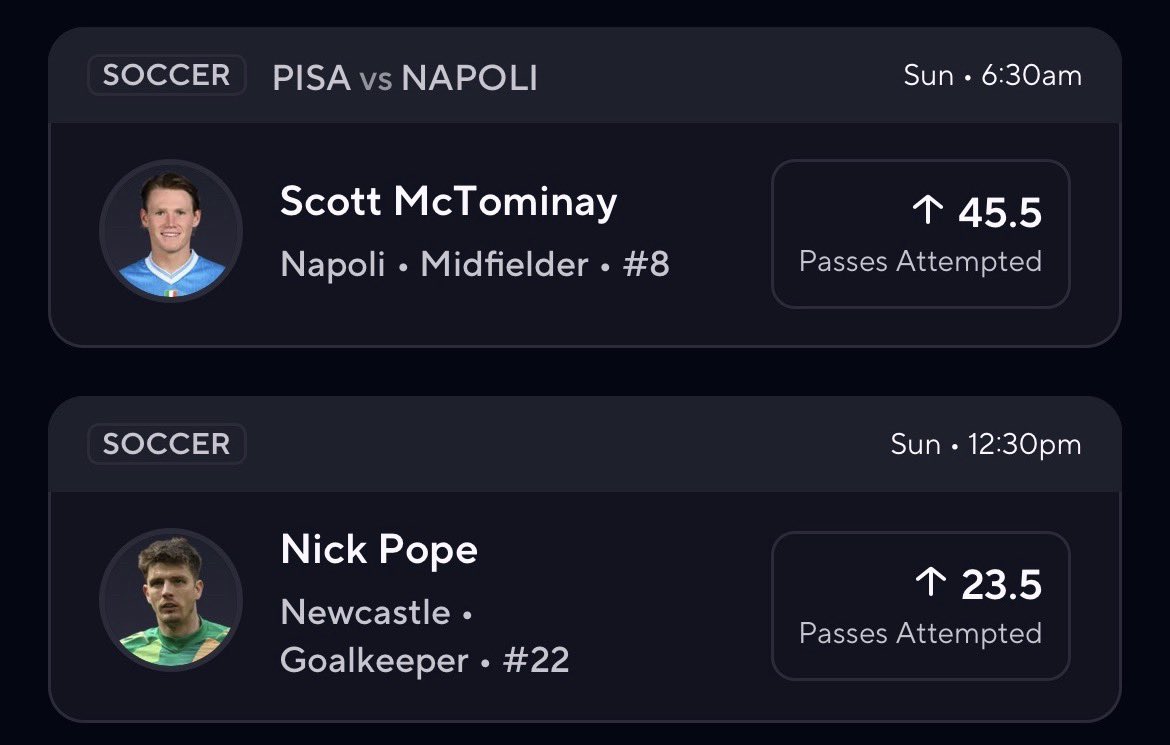Click Napoli Midfielder #8 details text
This screenshot has width=1170, height=745.
475,264
